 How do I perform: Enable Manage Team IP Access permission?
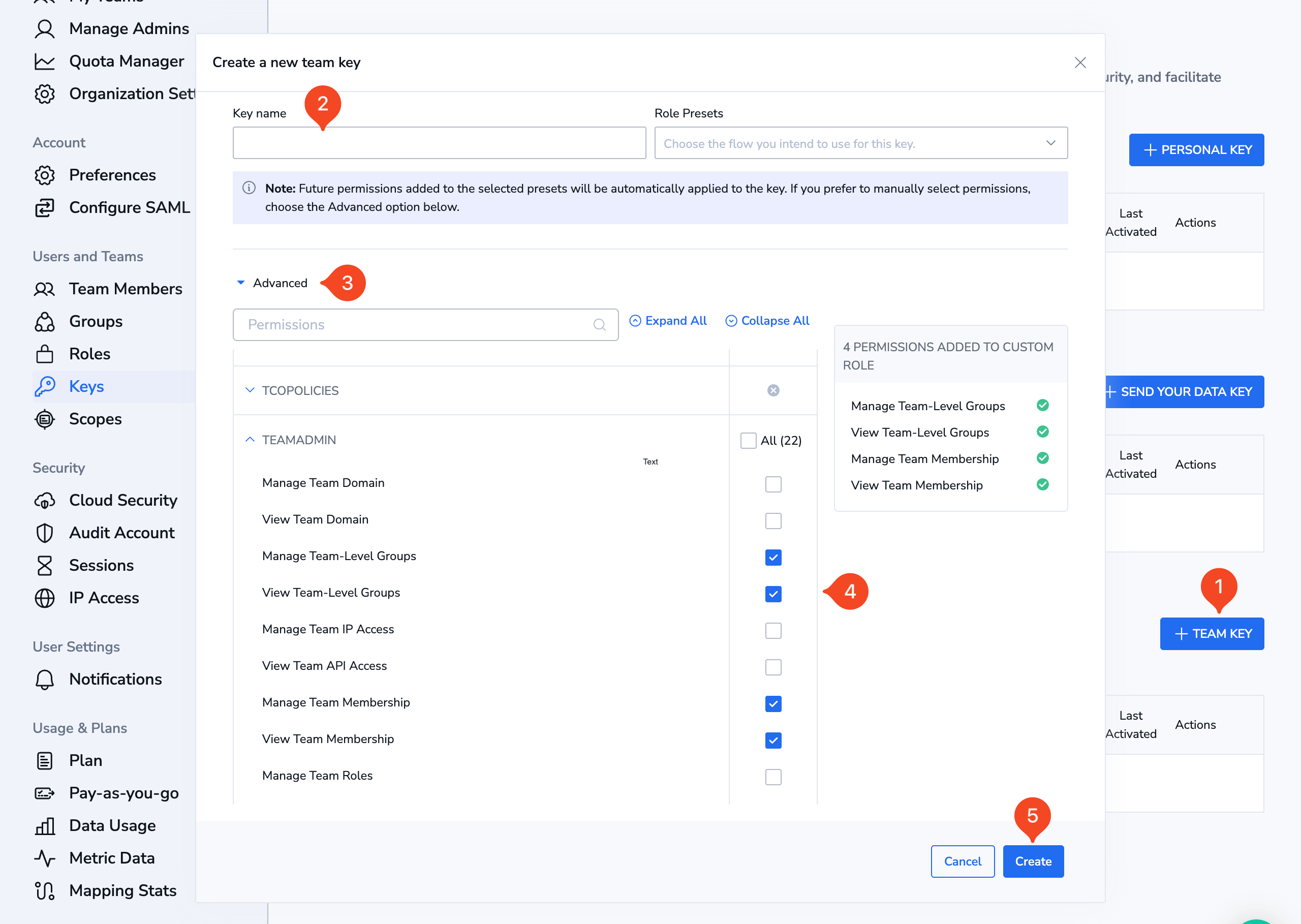point(773,630)
